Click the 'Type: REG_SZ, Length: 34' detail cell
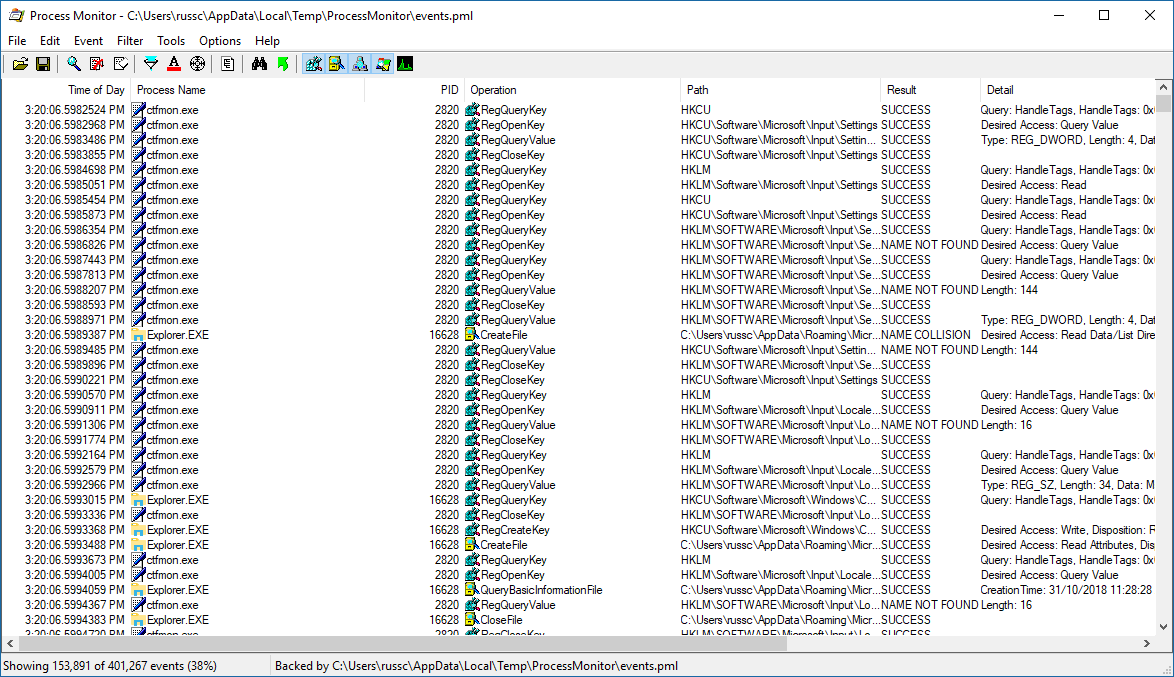The height and width of the screenshot is (677, 1174). coord(1068,485)
